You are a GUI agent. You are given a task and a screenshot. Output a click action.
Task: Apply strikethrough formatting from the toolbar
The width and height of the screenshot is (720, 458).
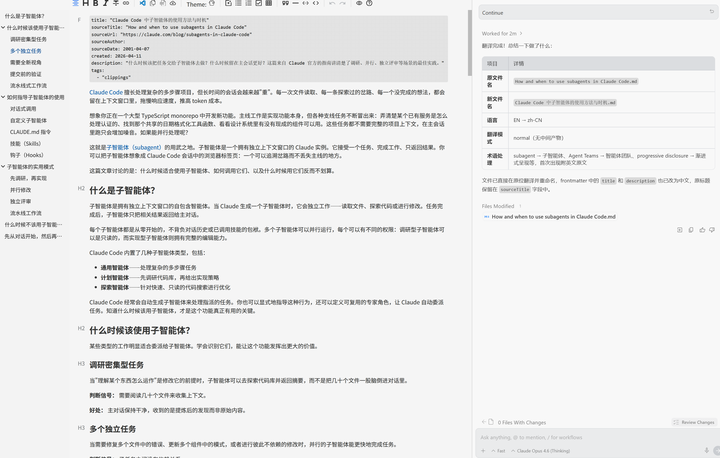pyautogui.click(x=116, y=3)
